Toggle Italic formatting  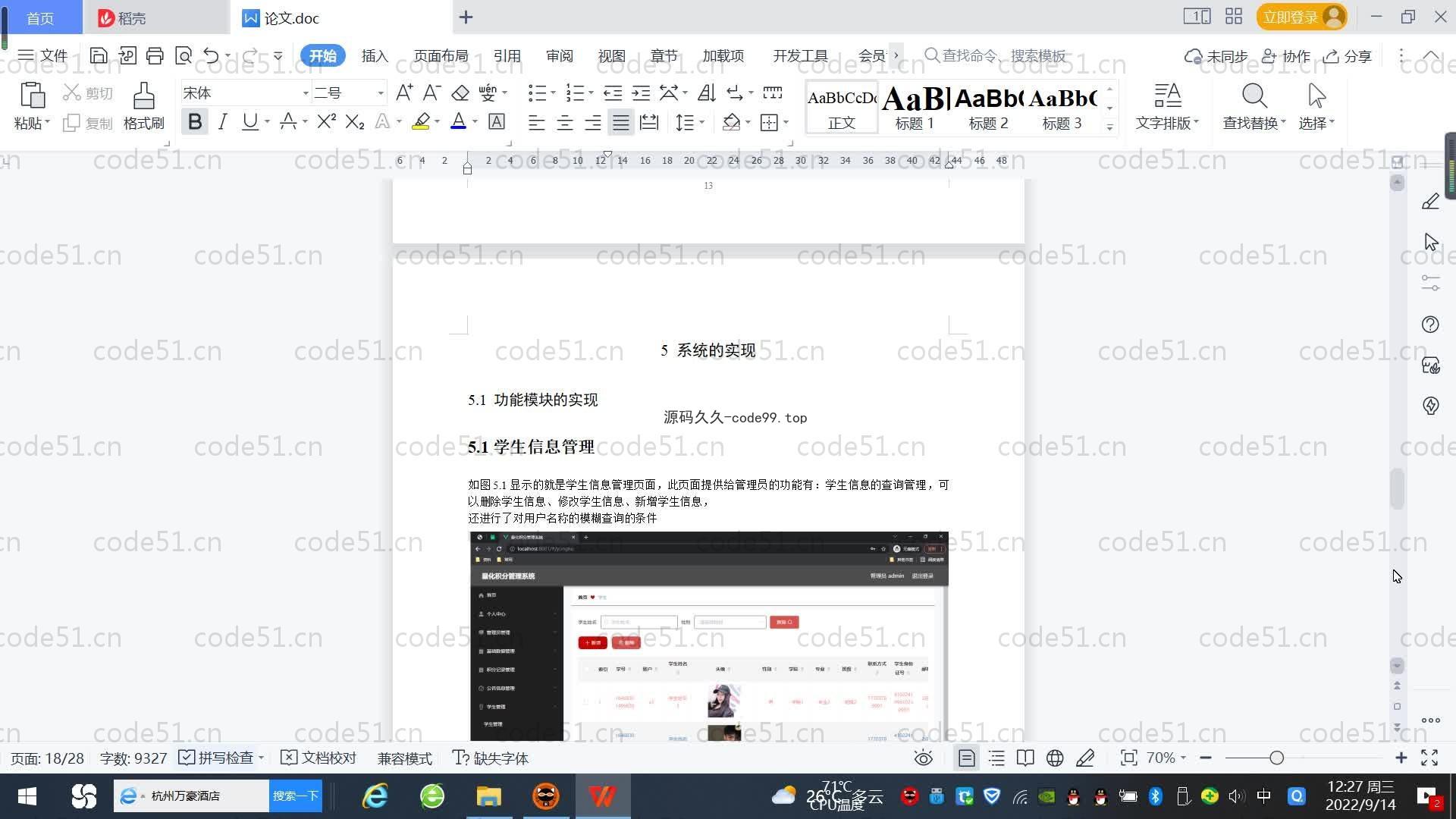tap(222, 121)
